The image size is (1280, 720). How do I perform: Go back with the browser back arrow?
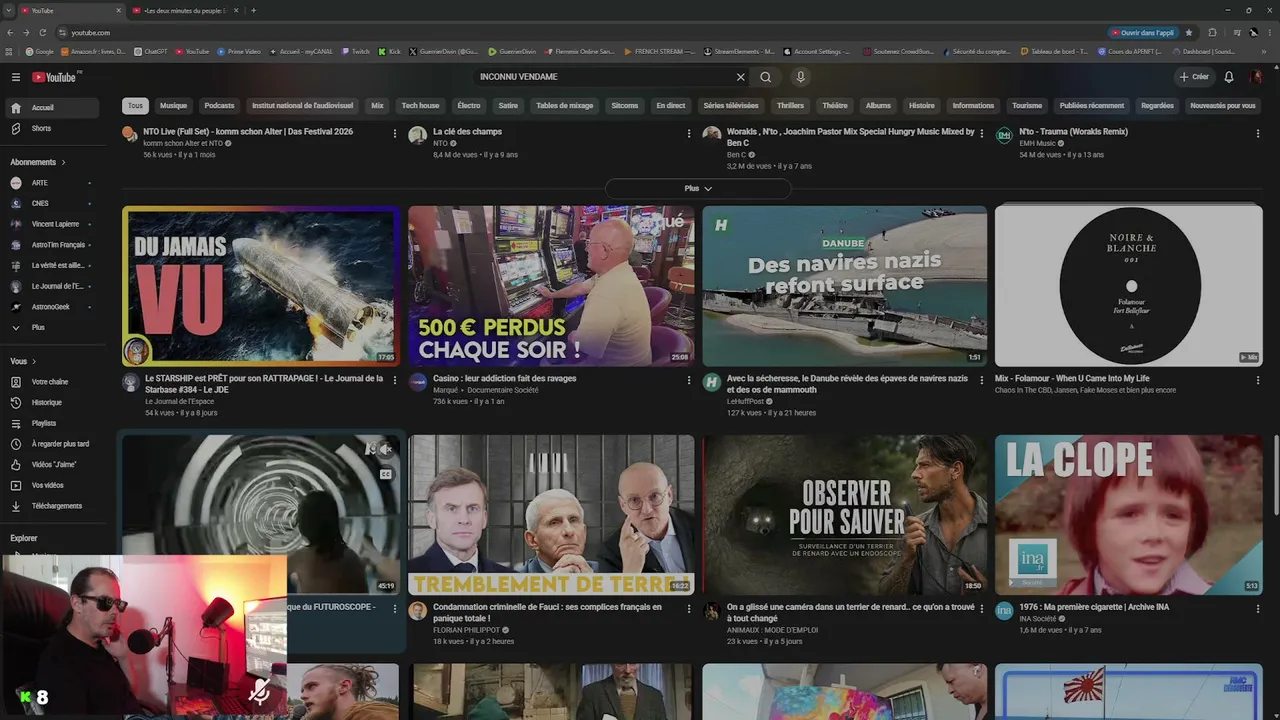point(10,32)
